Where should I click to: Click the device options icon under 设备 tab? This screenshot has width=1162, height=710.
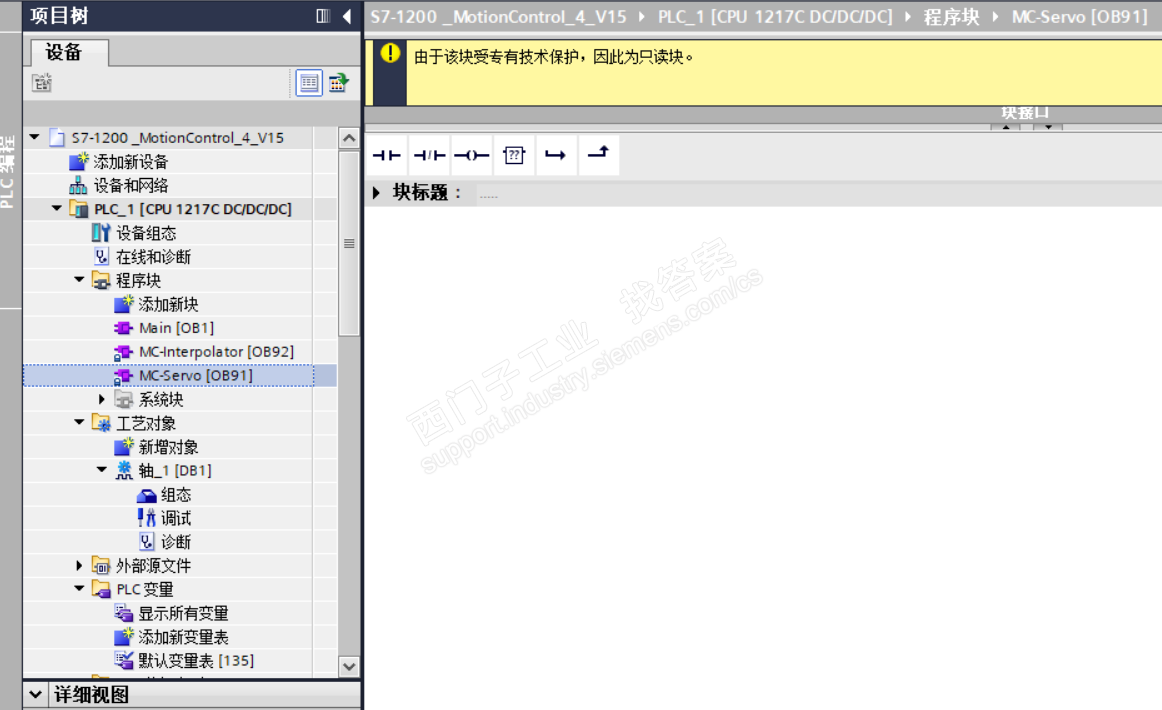click(x=42, y=82)
